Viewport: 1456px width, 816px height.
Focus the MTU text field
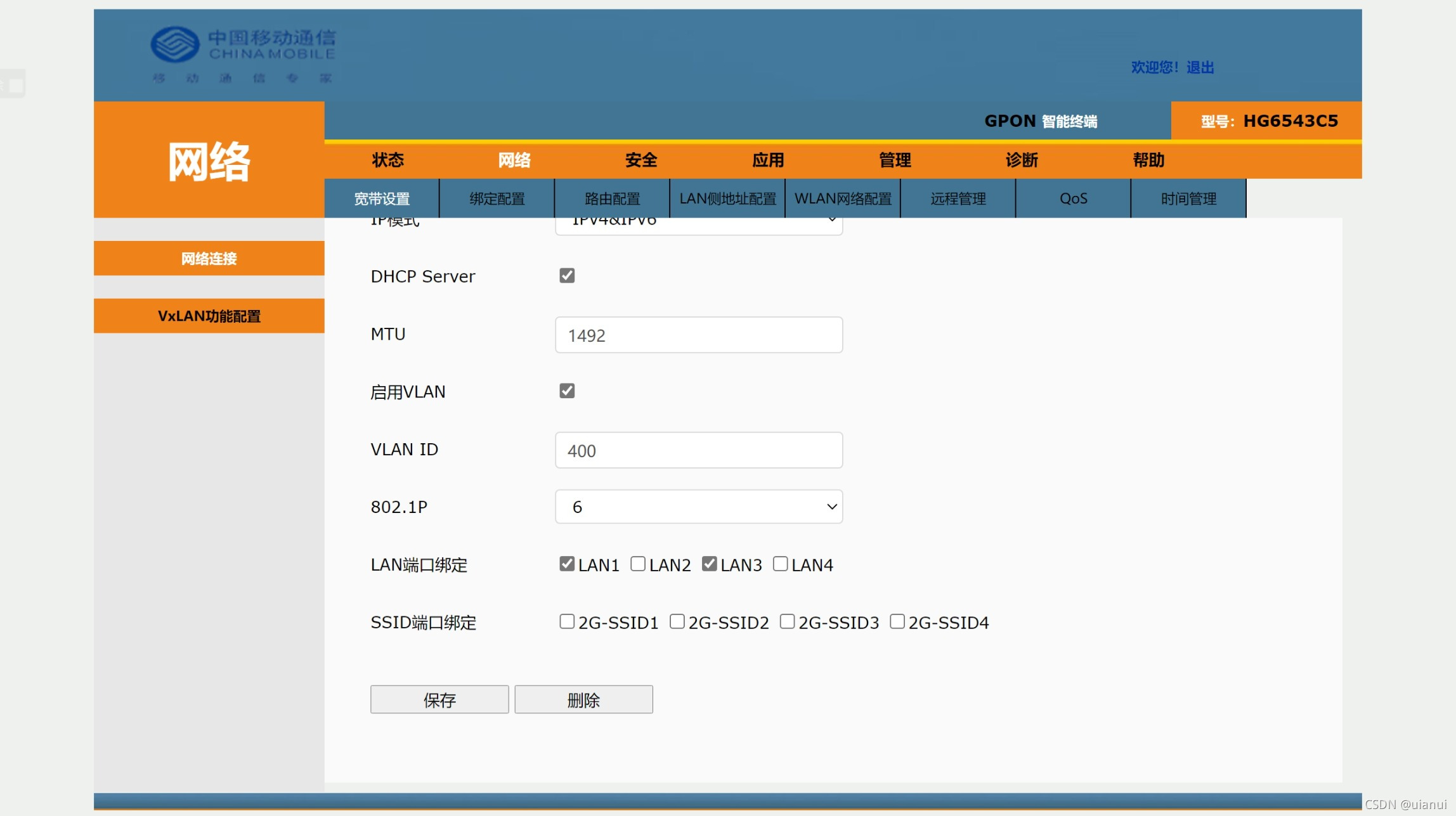click(x=698, y=335)
